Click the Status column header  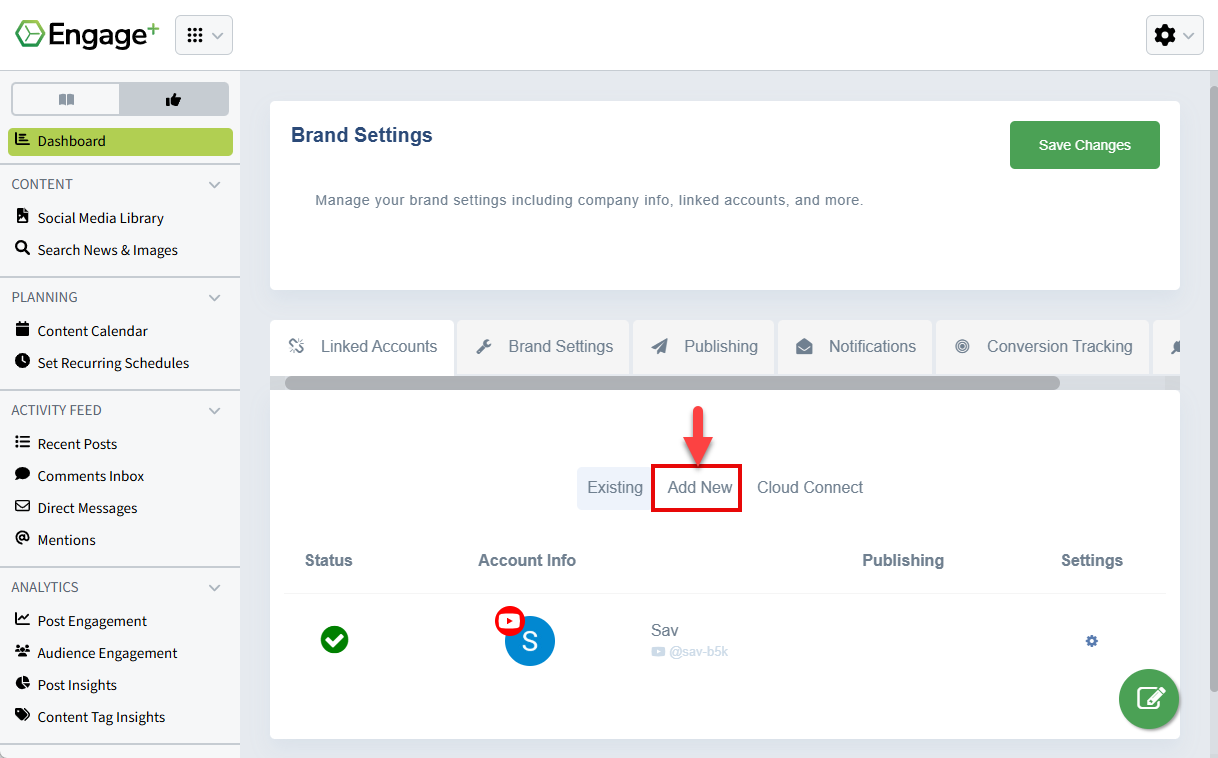329,561
